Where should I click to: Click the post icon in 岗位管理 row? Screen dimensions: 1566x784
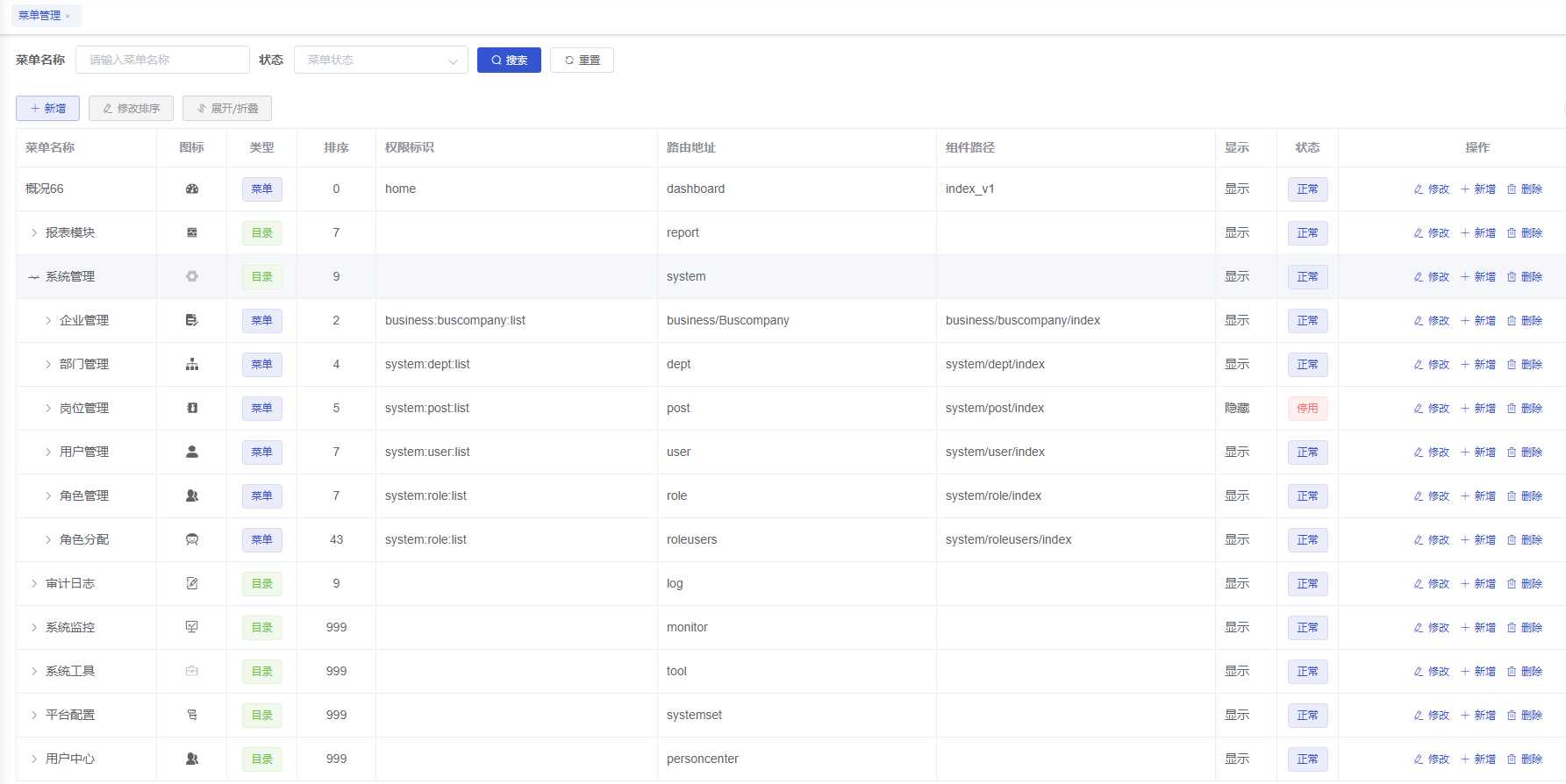(x=192, y=408)
